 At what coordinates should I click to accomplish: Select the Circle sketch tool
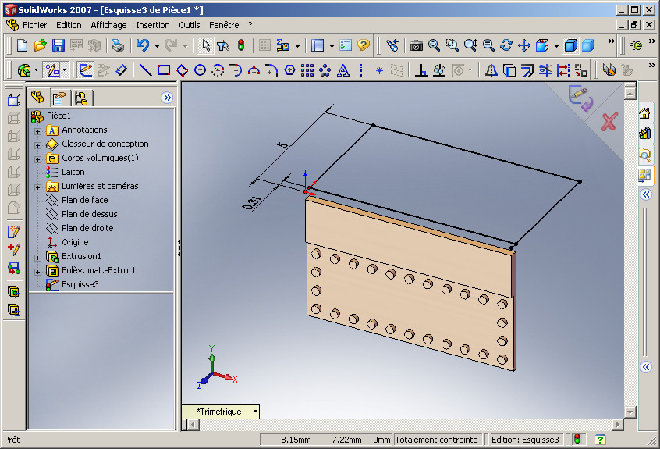tap(200, 70)
